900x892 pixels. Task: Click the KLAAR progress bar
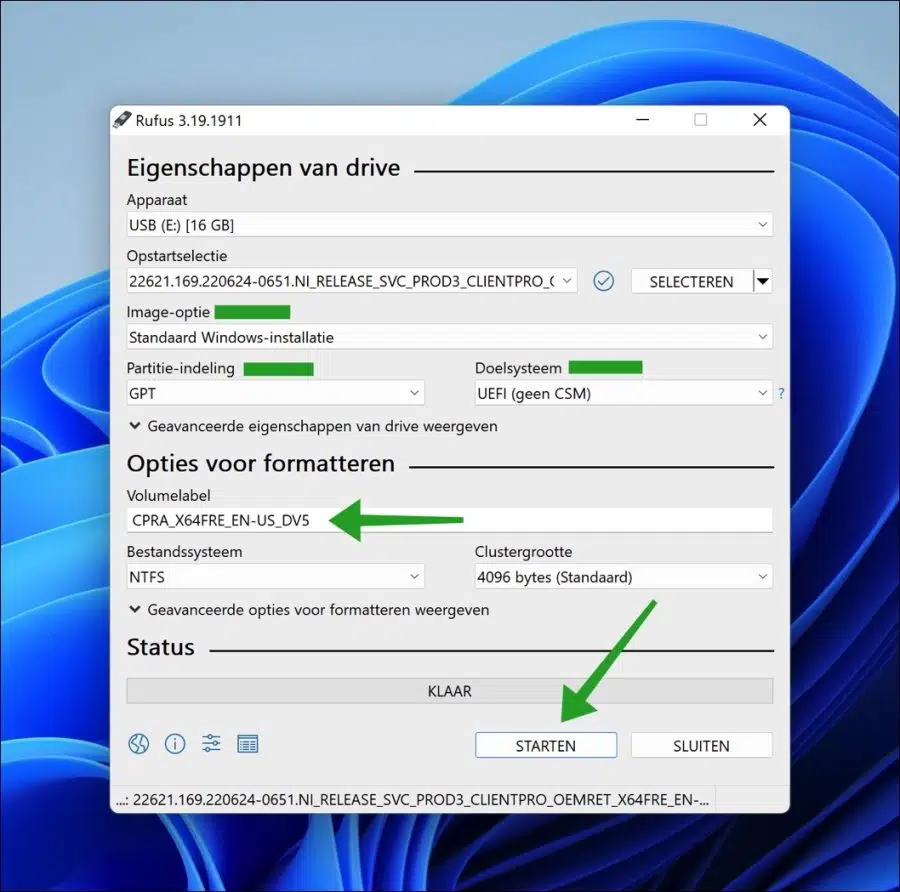pos(449,691)
